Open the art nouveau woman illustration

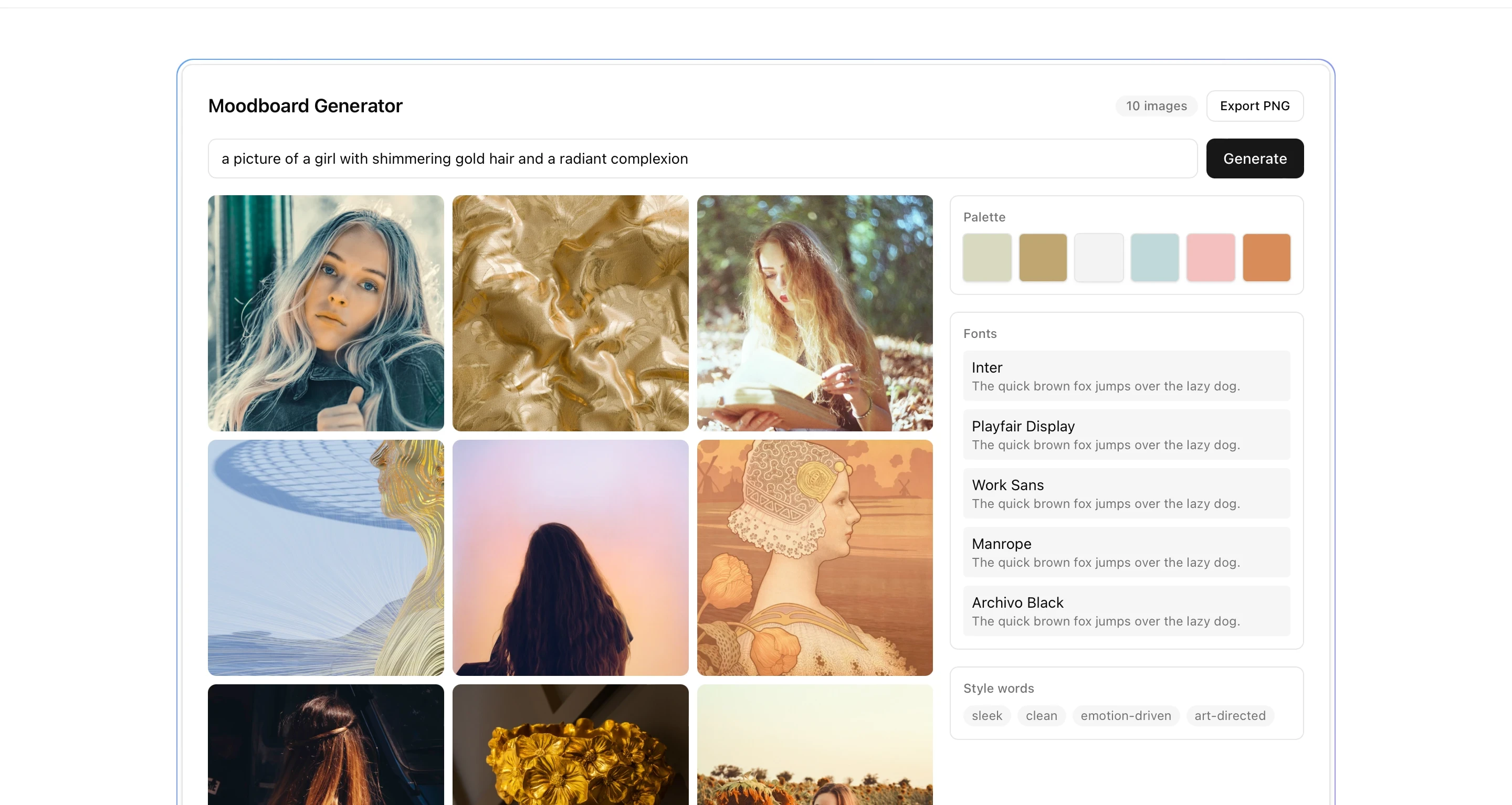point(815,557)
